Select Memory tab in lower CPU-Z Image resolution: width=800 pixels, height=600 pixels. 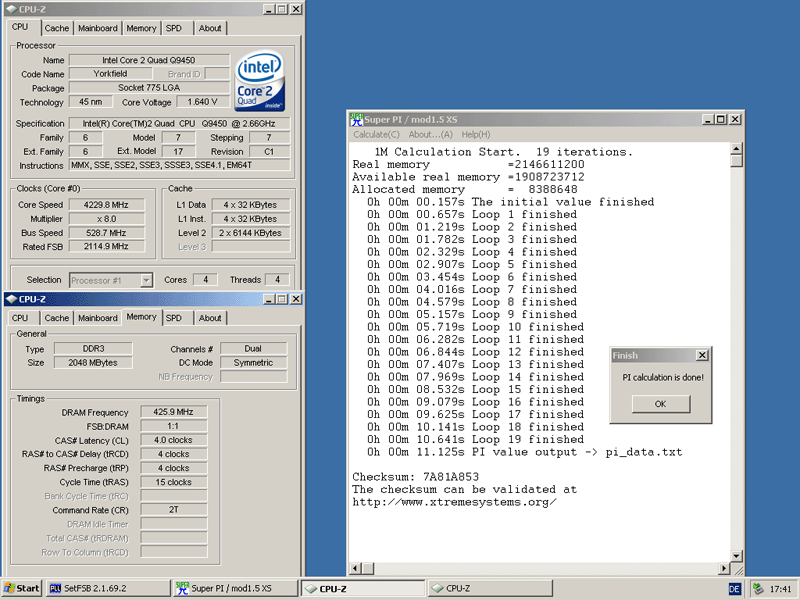[141, 317]
